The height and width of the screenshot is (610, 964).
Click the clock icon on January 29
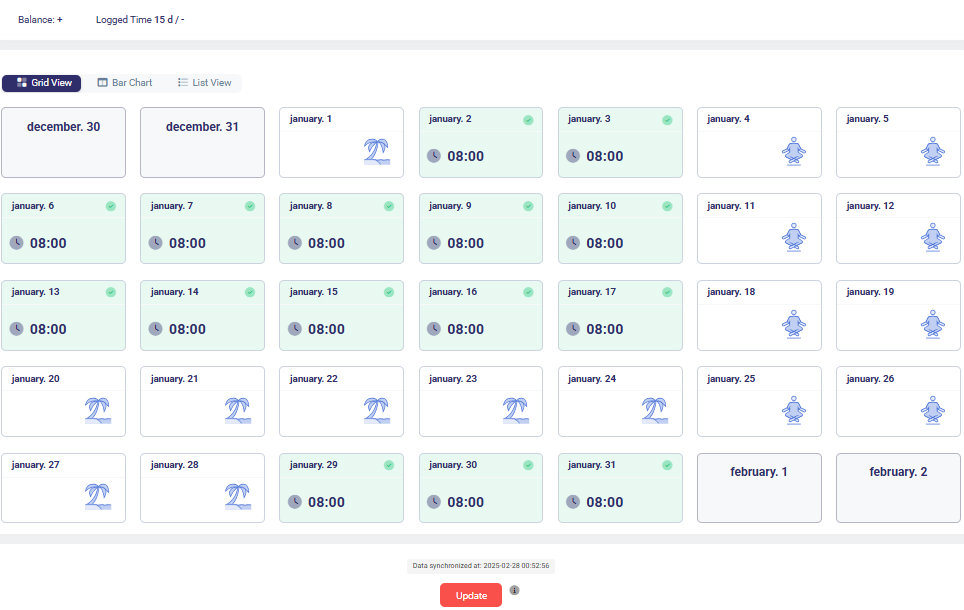(x=295, y=502)
